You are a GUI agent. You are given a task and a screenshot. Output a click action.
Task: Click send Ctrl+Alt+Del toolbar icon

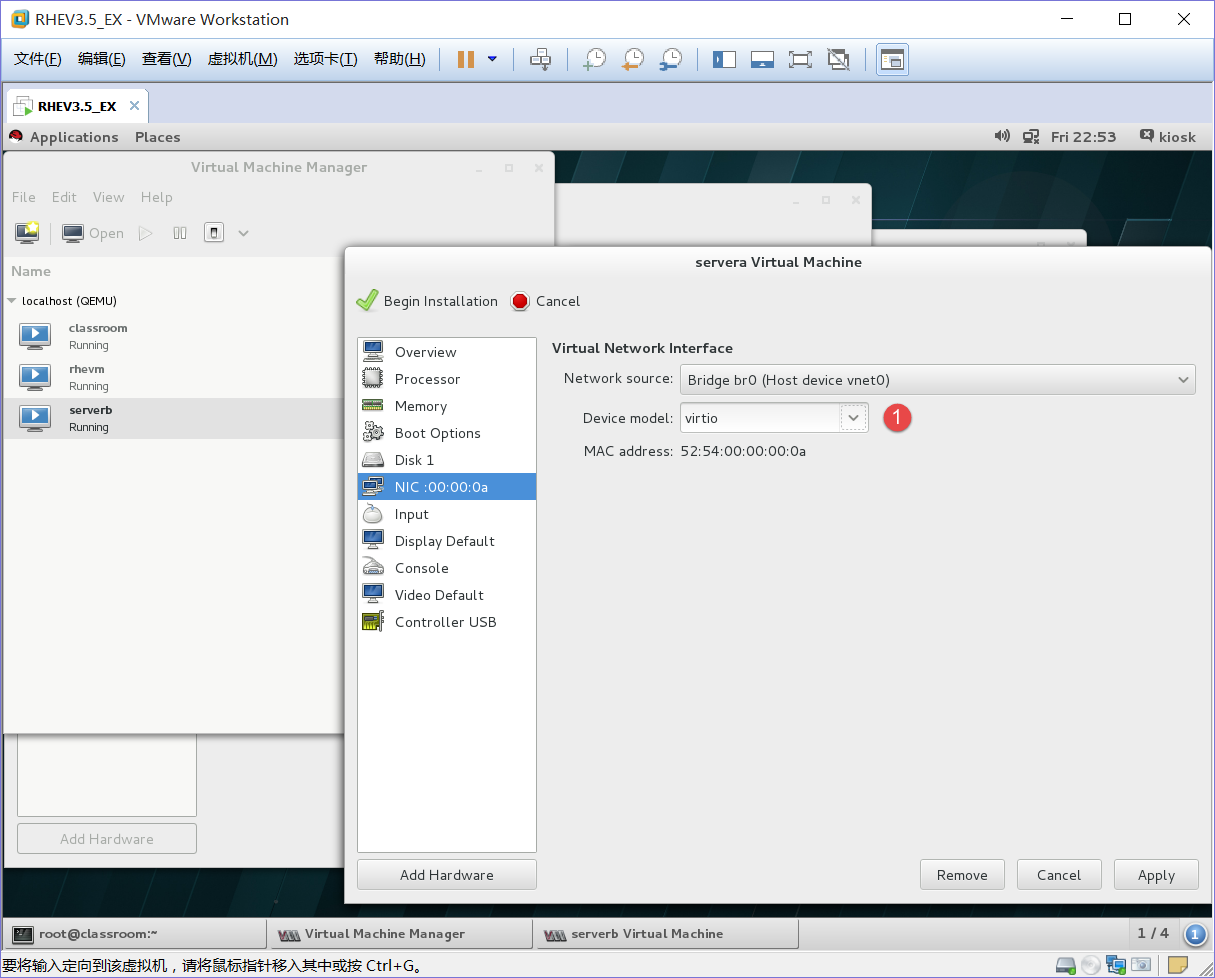(x=540, y=59)
